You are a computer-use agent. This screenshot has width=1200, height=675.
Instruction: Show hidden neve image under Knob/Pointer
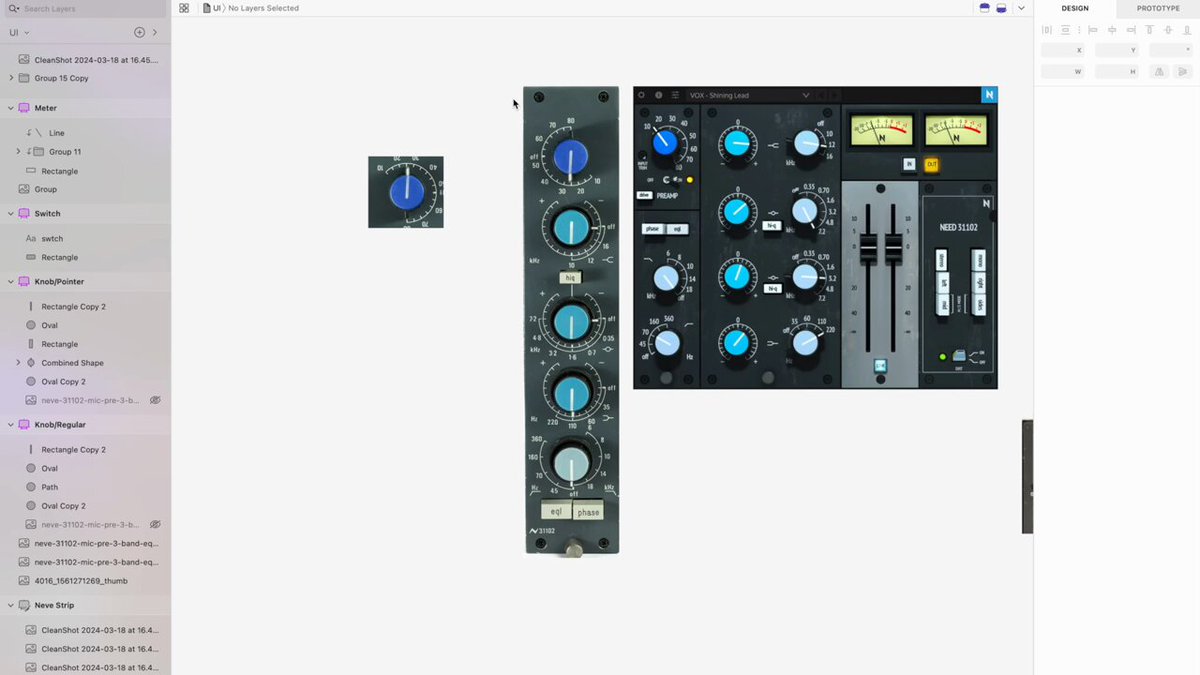pyautogui.click(x=155, y=400)
